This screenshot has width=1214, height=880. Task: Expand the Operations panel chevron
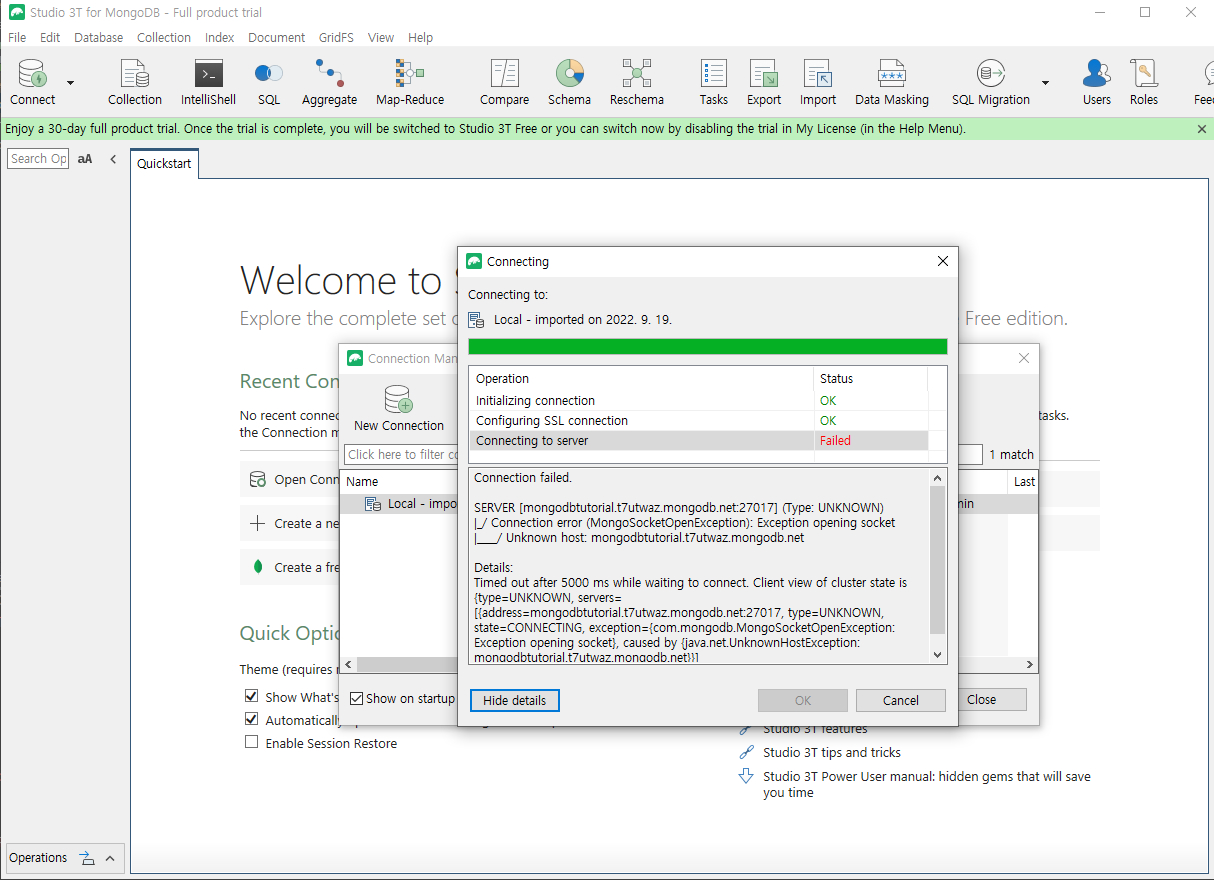110,858
